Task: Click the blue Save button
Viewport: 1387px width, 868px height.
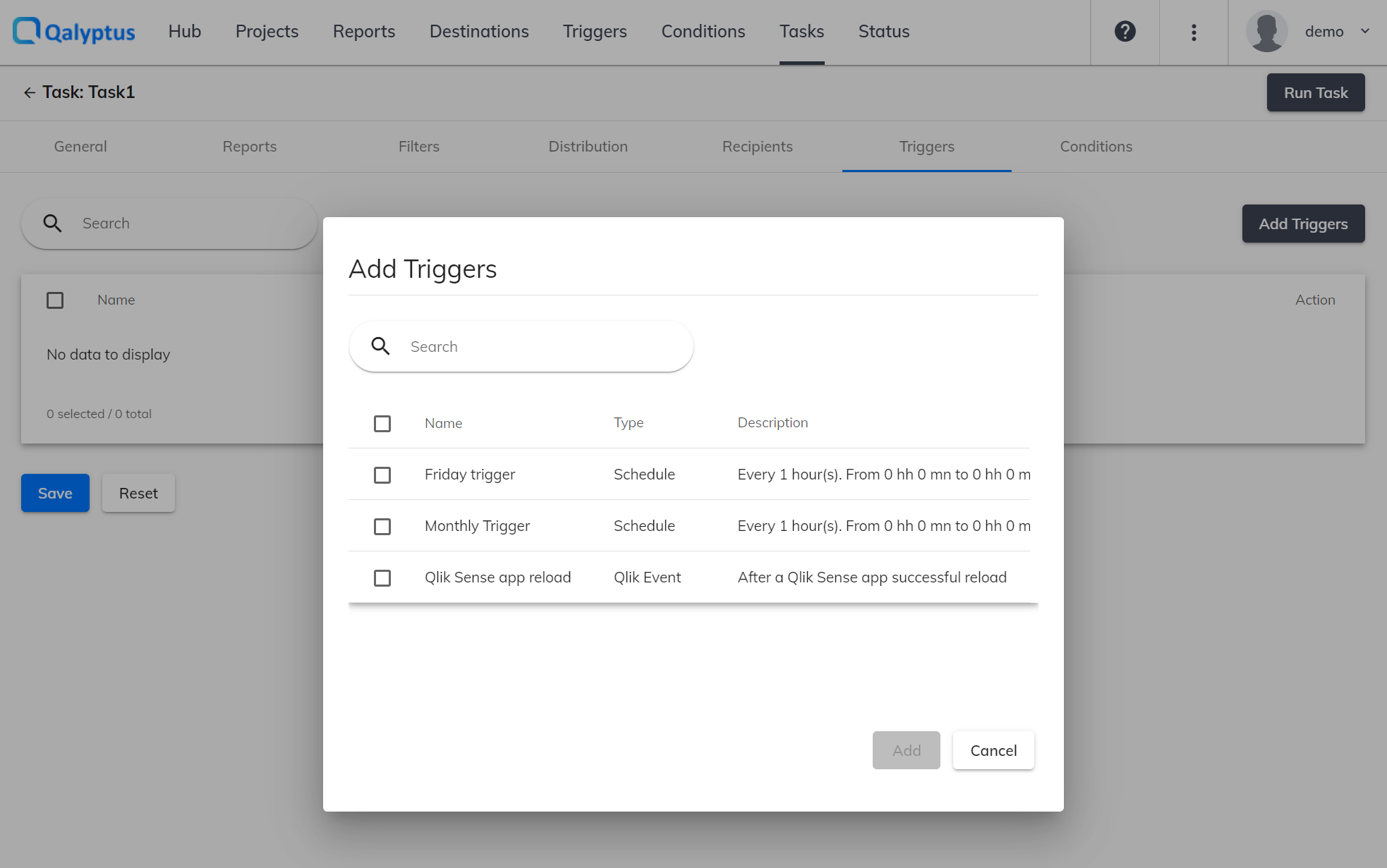Action: coord(55,493)
